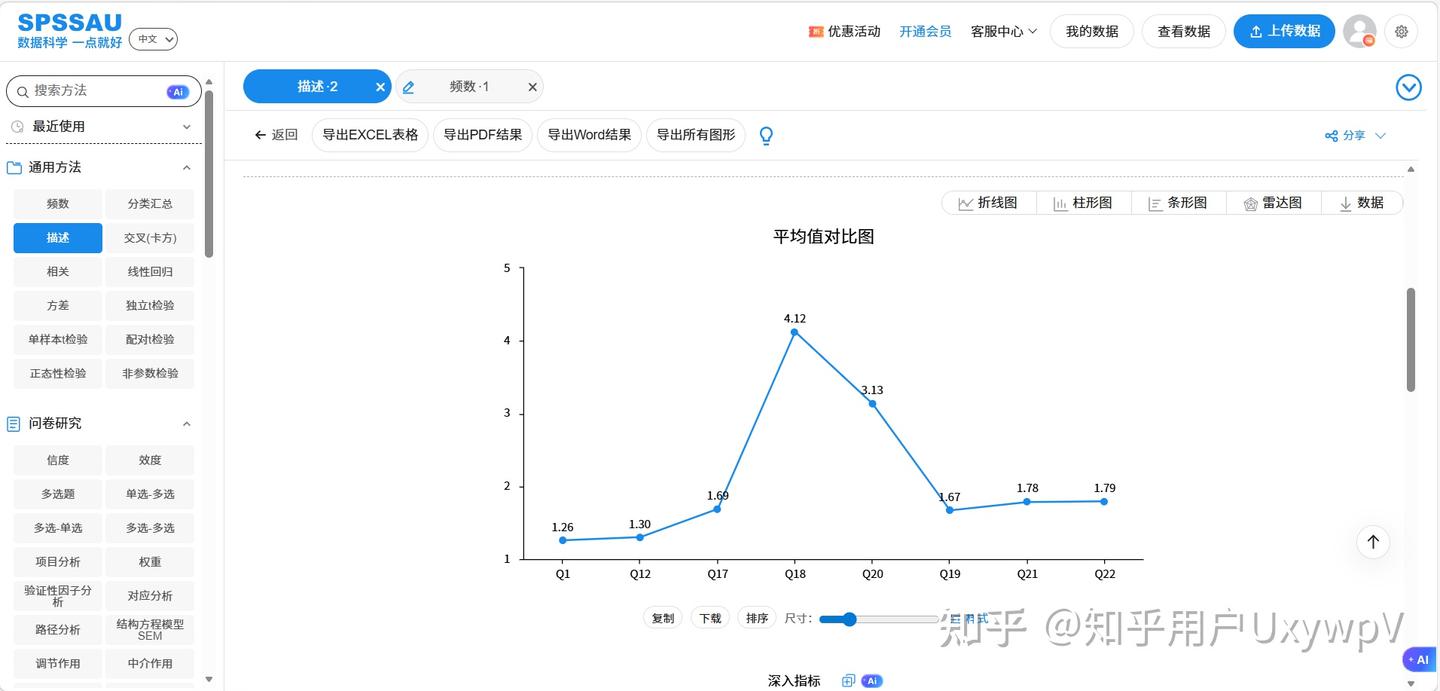Expand the 客服中心 dropdown

[x=1004, y=31]
